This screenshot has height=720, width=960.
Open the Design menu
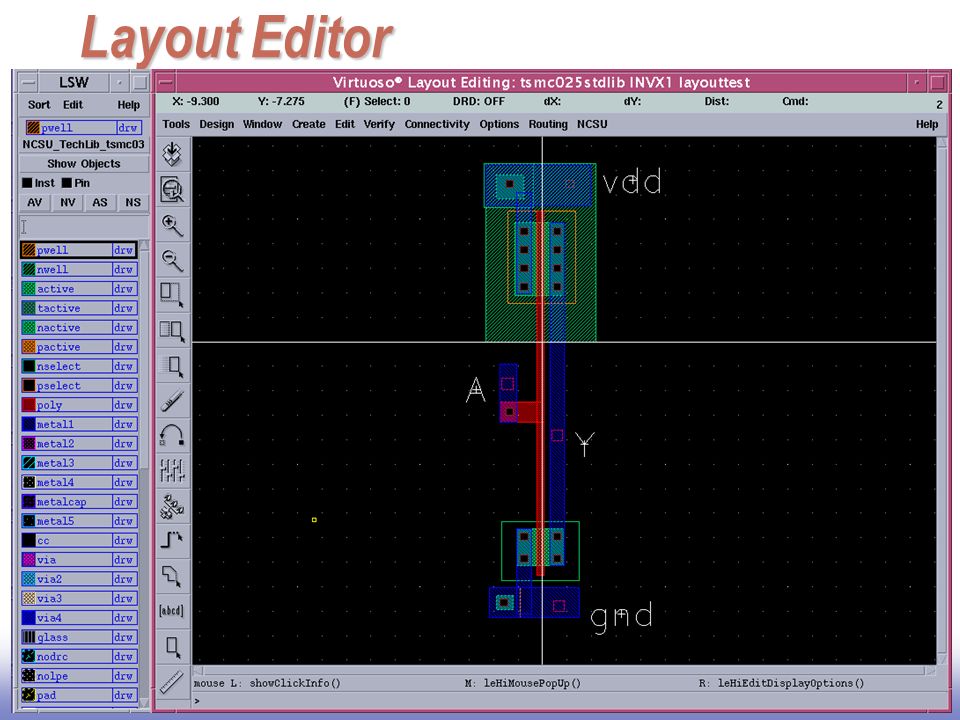tap(217, 124)
